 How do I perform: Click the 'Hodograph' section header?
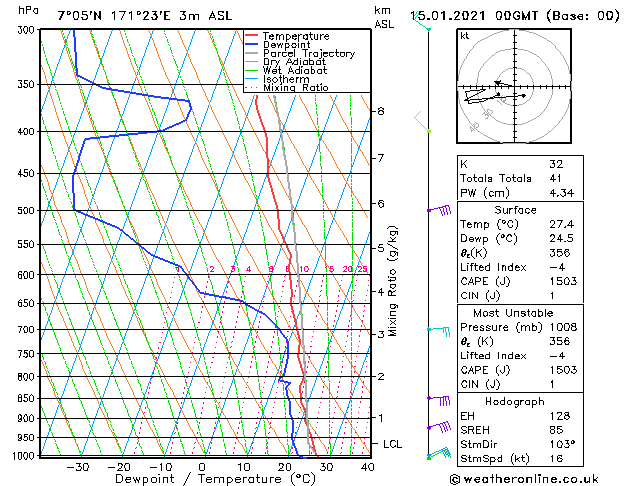[x=515, y=402]
